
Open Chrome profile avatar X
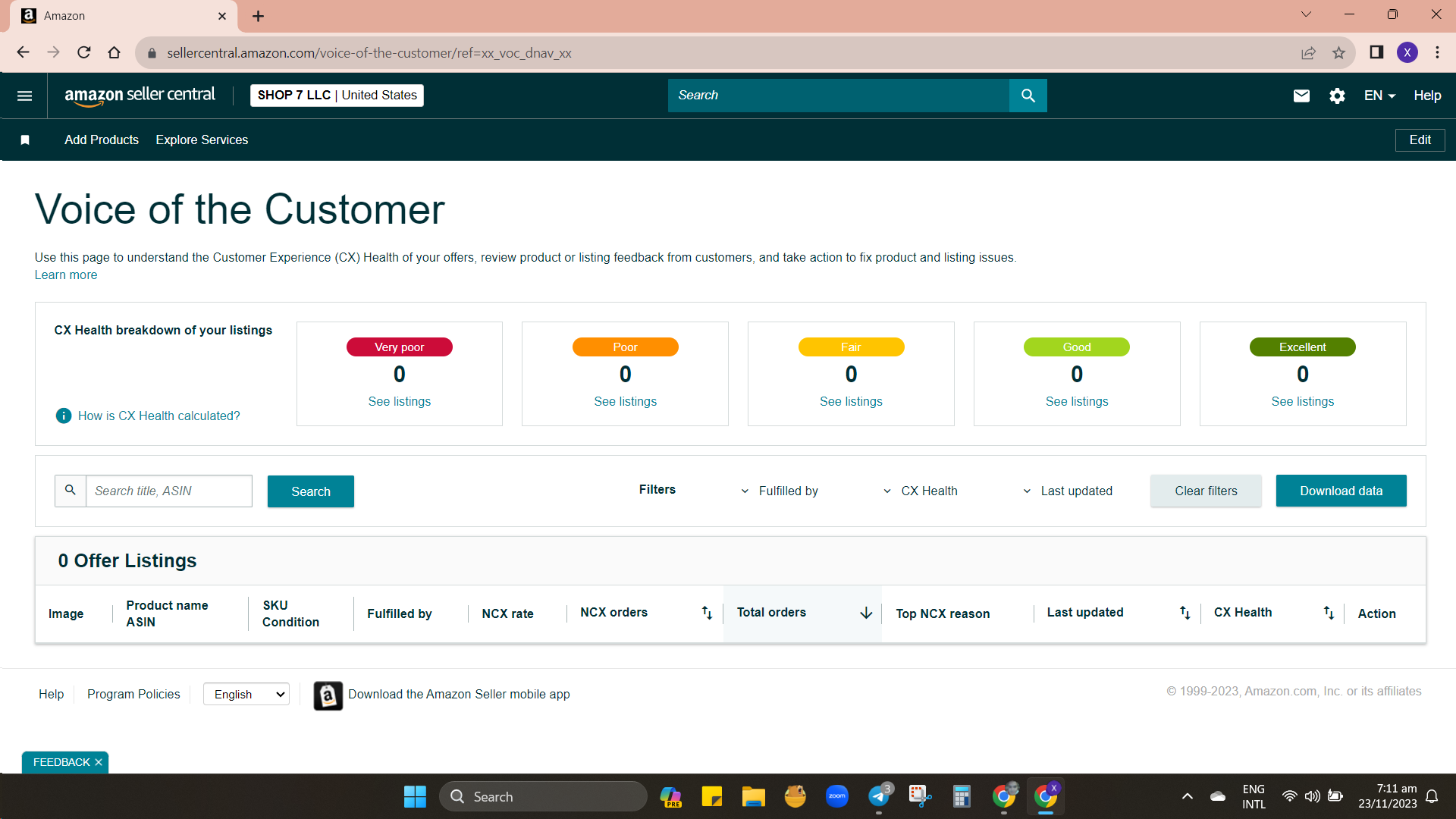click(1407, 52)
